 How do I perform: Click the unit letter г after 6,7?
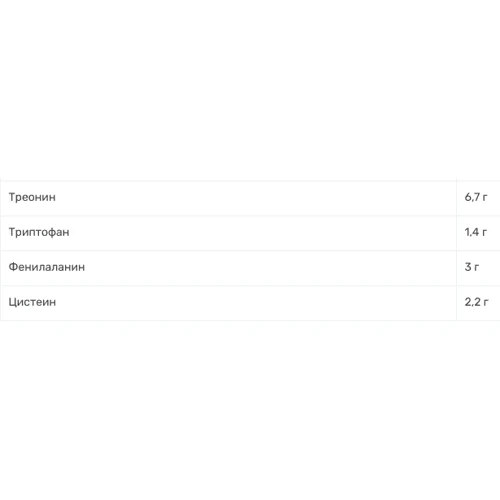click(485, 198)
